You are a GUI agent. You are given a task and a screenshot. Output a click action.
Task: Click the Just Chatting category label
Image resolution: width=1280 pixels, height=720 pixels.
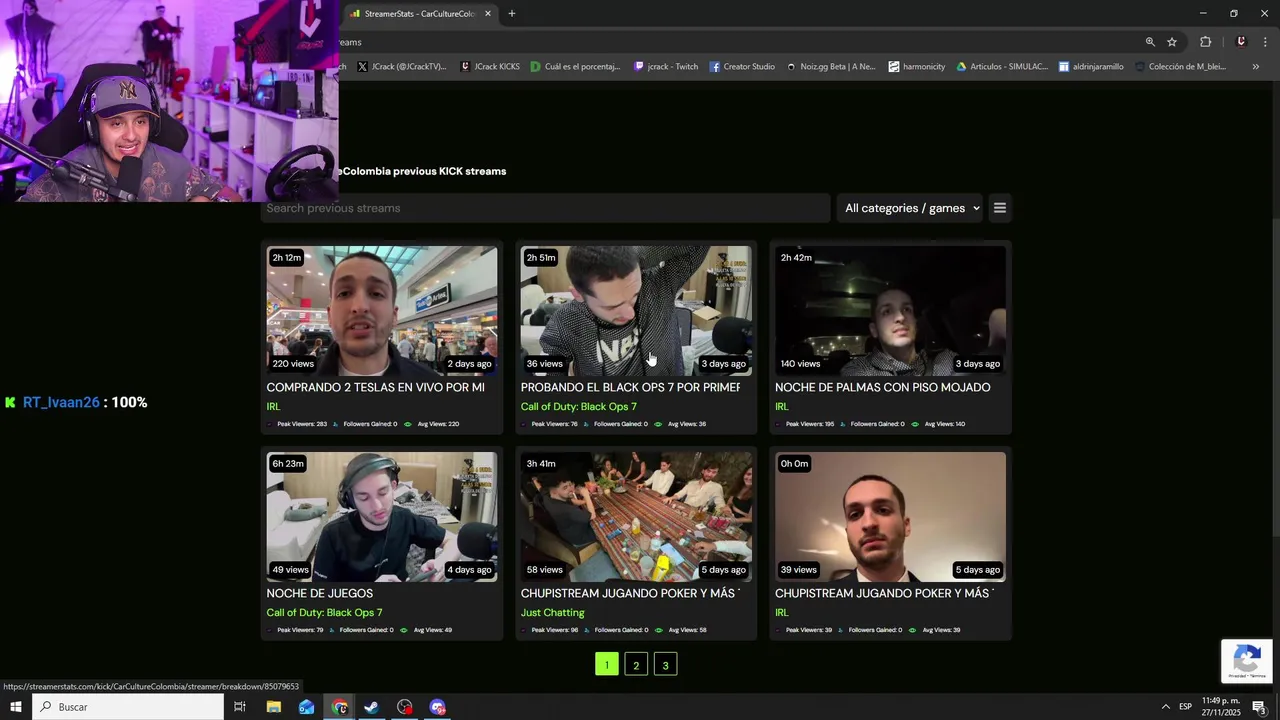tap(552, 613)
